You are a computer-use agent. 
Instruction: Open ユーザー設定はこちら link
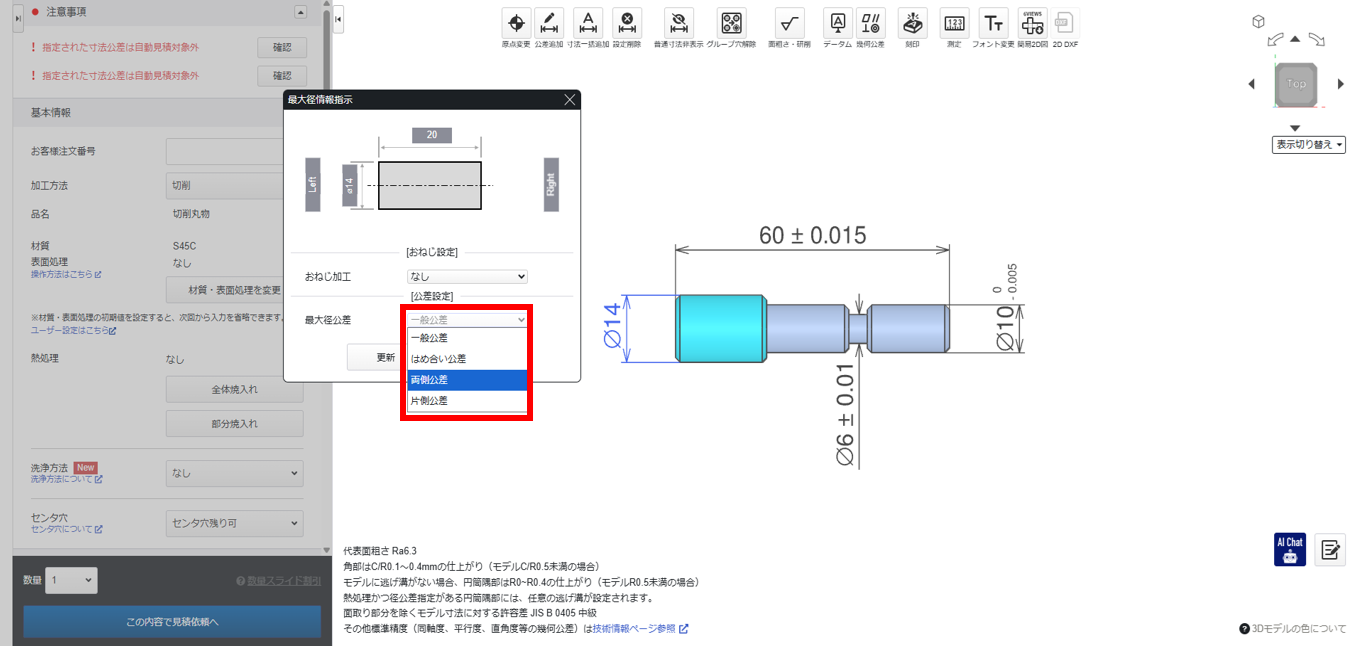74,330
